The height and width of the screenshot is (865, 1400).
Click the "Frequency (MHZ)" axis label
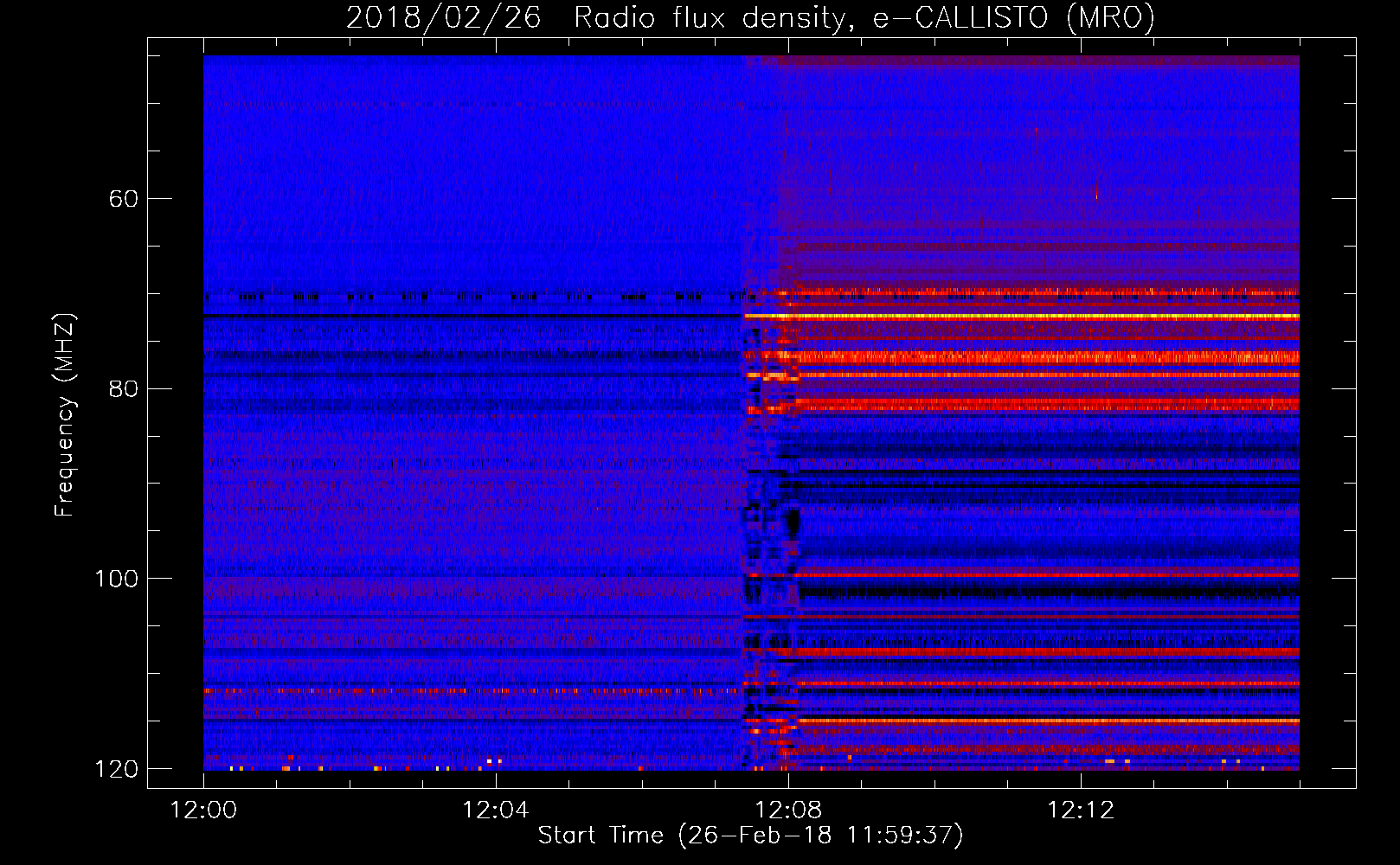click(x=64, y=415)
